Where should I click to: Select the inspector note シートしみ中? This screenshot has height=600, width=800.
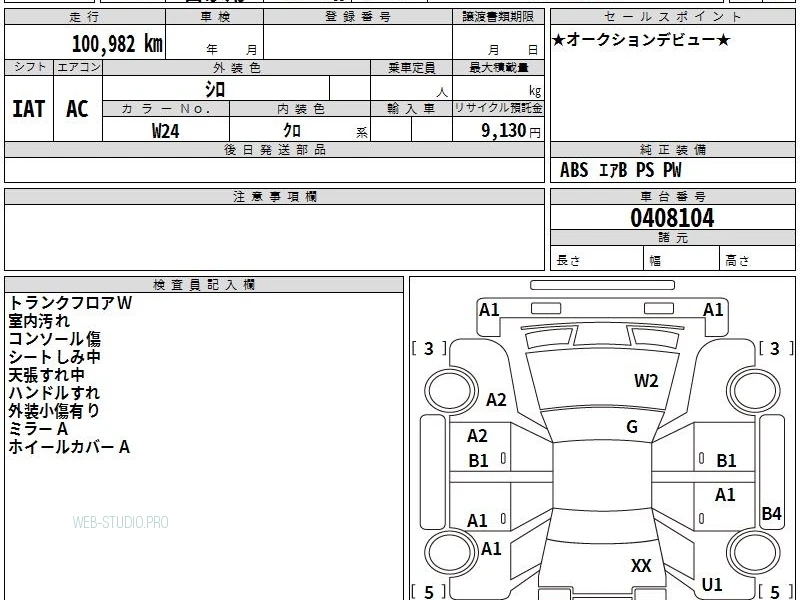click(x=55, y=357)
